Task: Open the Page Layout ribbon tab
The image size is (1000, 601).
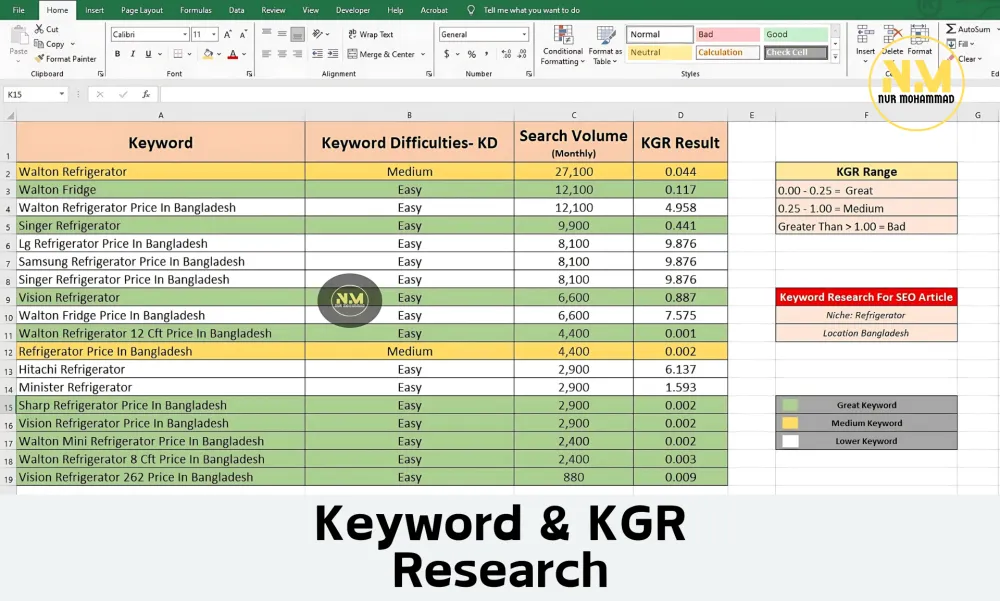Action: [x=142, y=10]
